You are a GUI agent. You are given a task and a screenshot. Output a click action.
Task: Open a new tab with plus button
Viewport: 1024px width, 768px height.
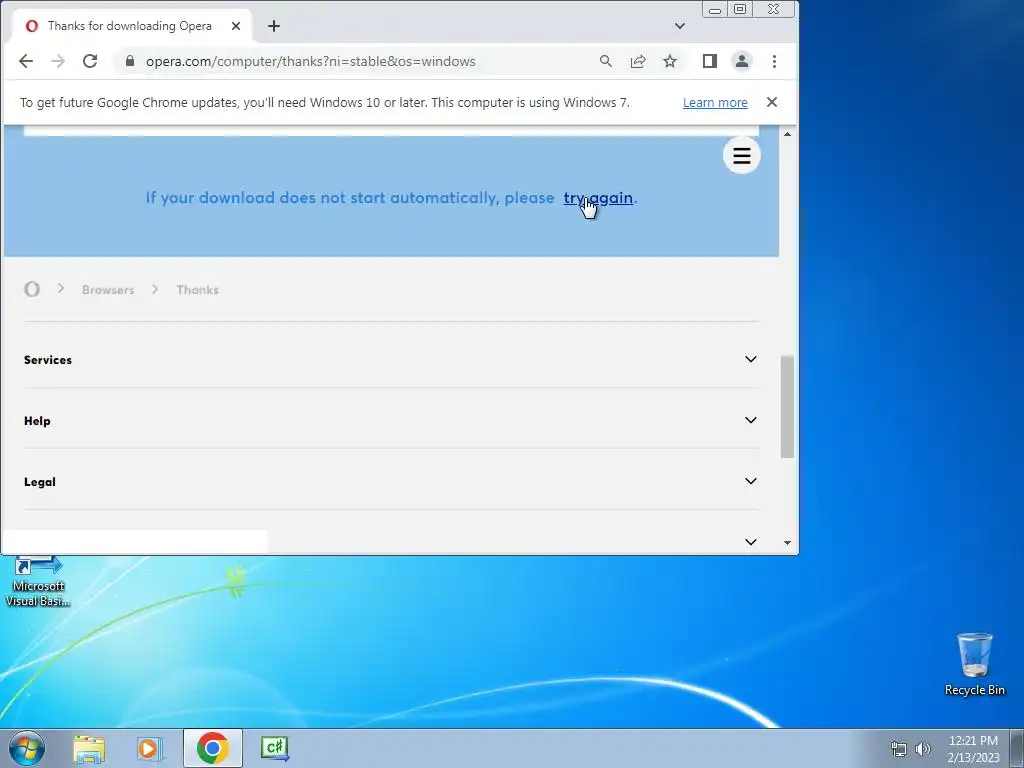coord(274,26)
